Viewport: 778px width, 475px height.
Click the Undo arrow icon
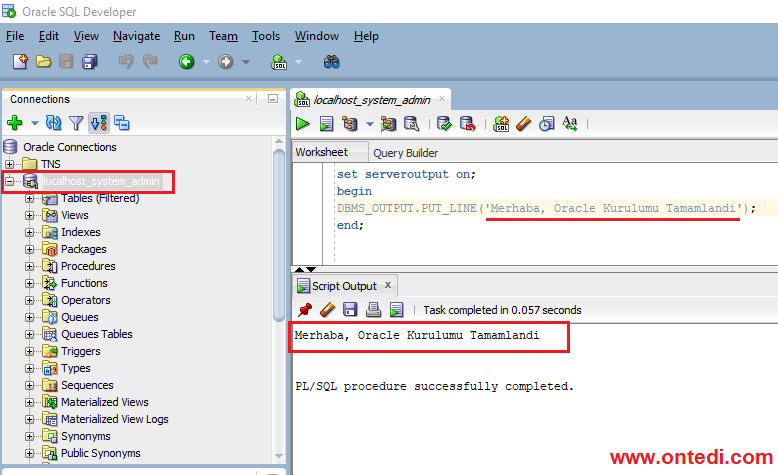coord(126,62)
